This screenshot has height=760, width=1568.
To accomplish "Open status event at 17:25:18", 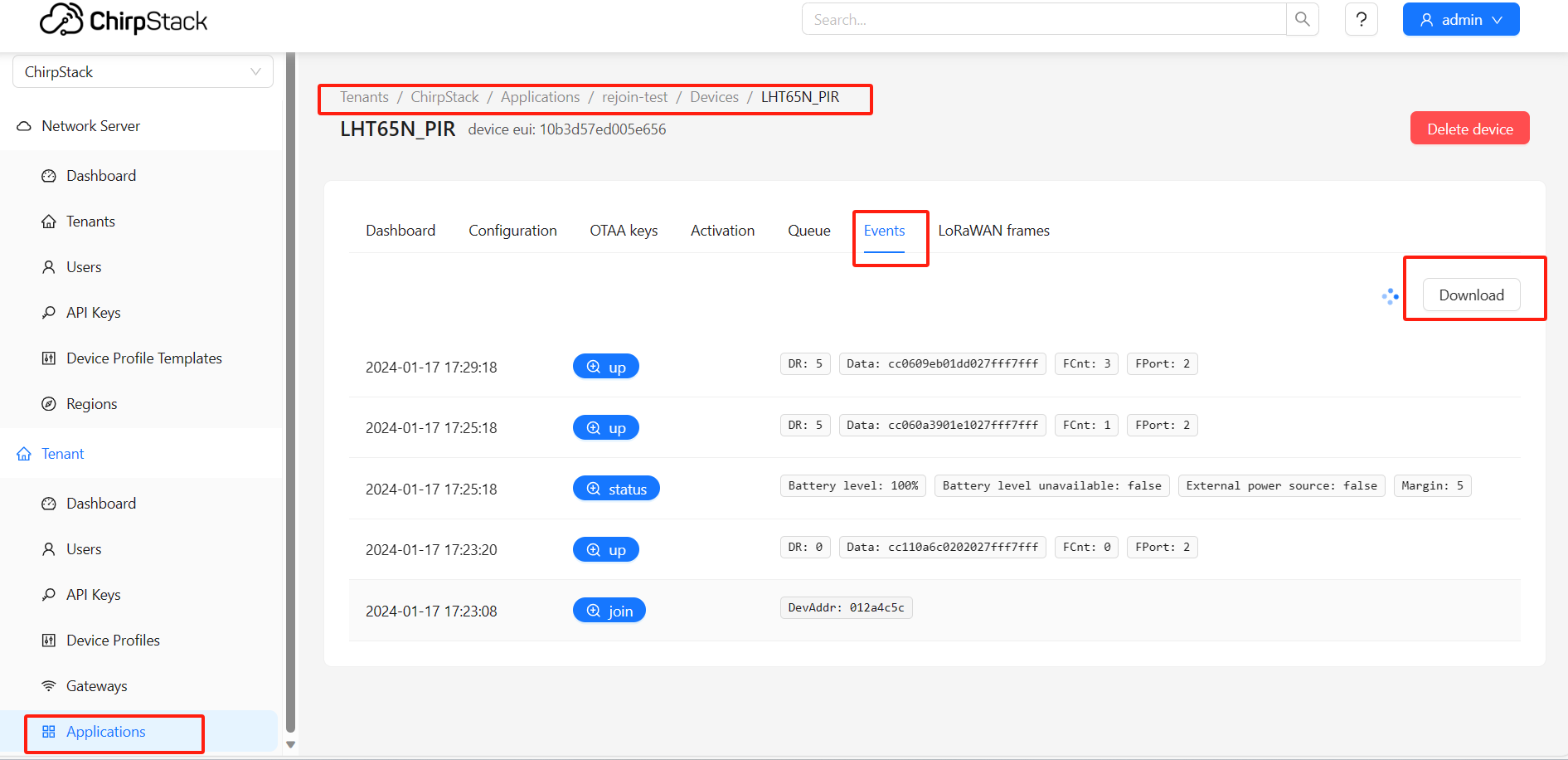I will (616, 489).
